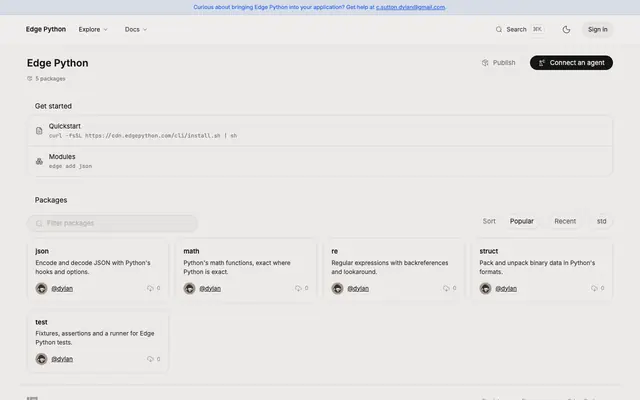Click the Sign in button
Image resolution: width=640 pixels, height=400 pixels.
tap(598, 29)
